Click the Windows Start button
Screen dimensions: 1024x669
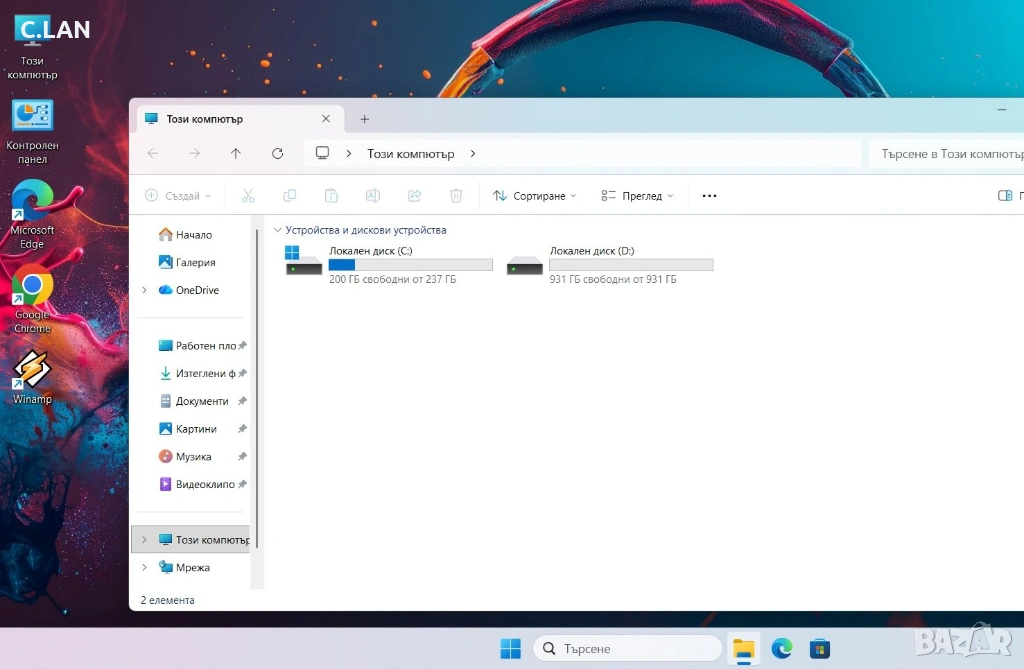tap(510, 649)
